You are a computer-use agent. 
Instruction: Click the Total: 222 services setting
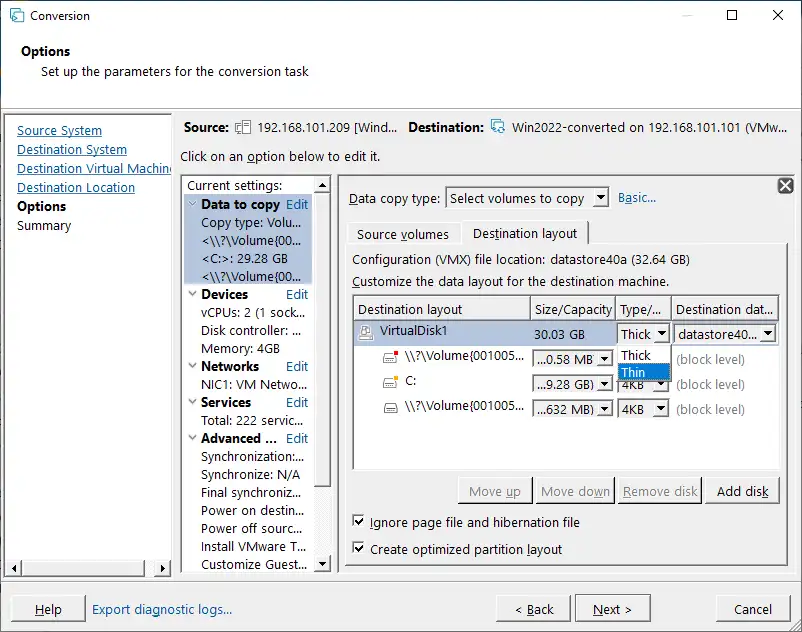coord(252,420)
